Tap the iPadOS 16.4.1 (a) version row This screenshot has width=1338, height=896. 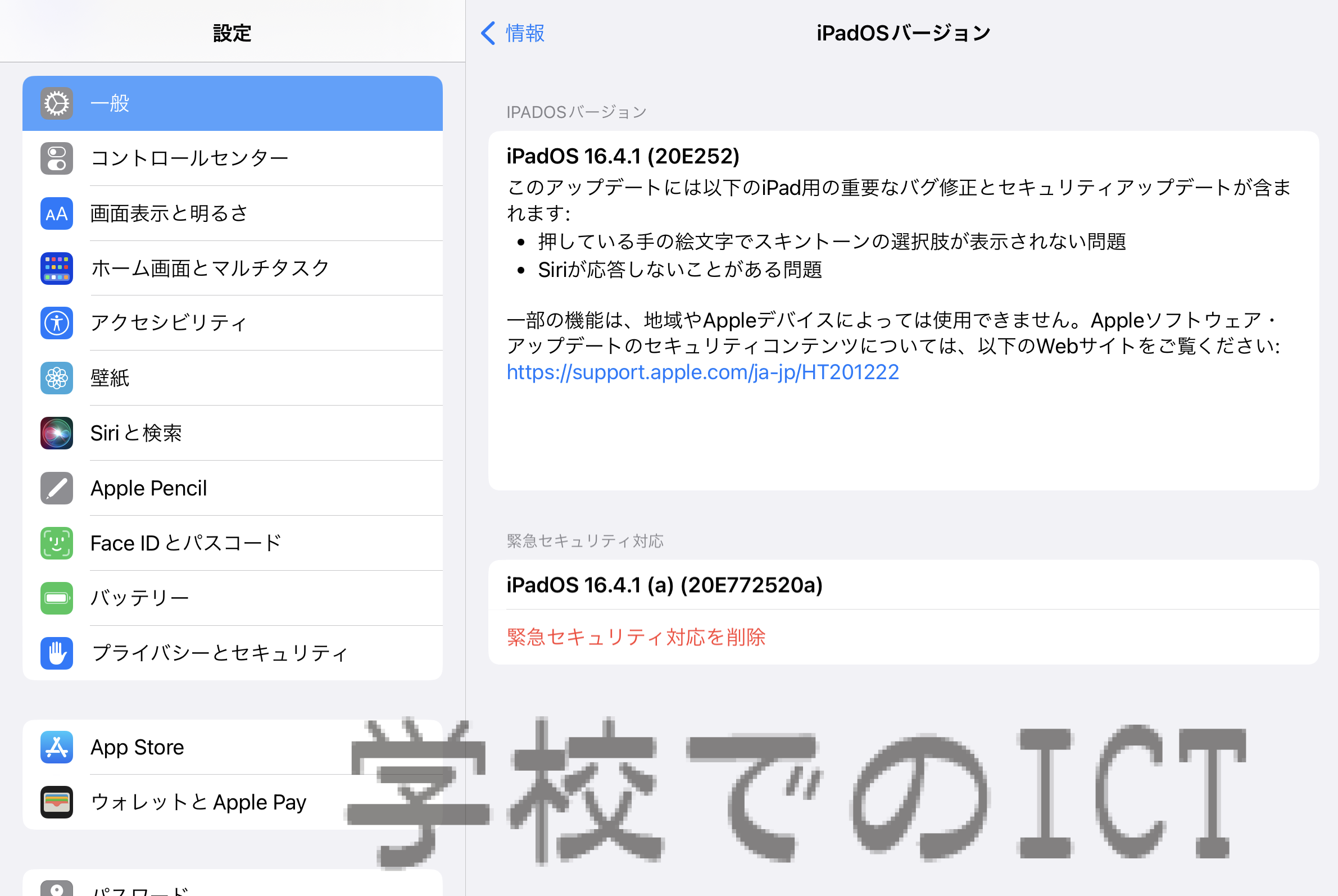coord(903,585)
